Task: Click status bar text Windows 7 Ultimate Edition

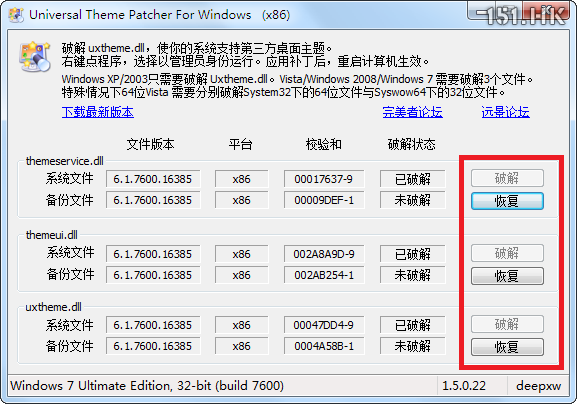Action: click(x=147, y=386)
